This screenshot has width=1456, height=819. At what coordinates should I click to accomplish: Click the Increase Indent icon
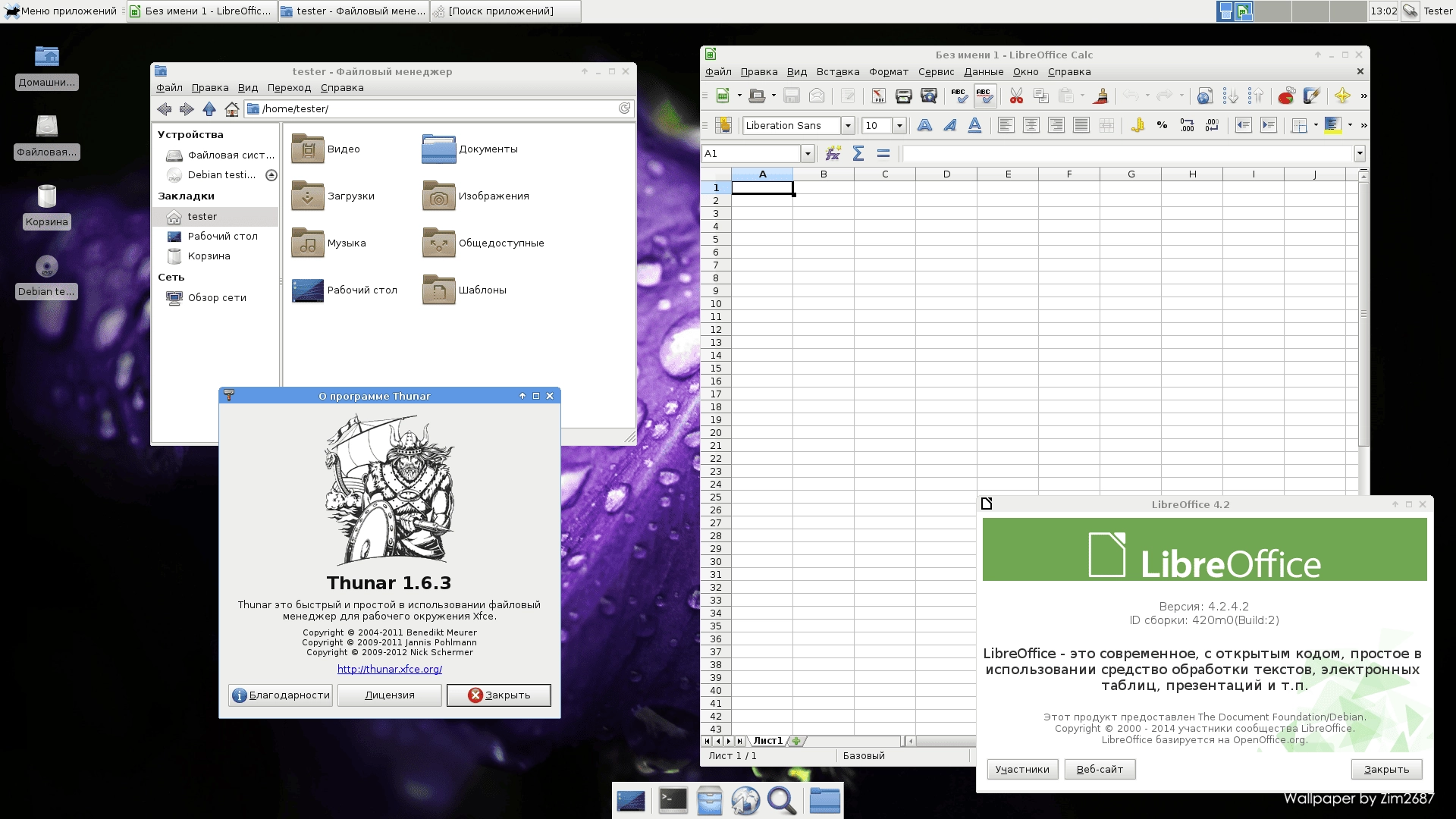[1268, 125]
